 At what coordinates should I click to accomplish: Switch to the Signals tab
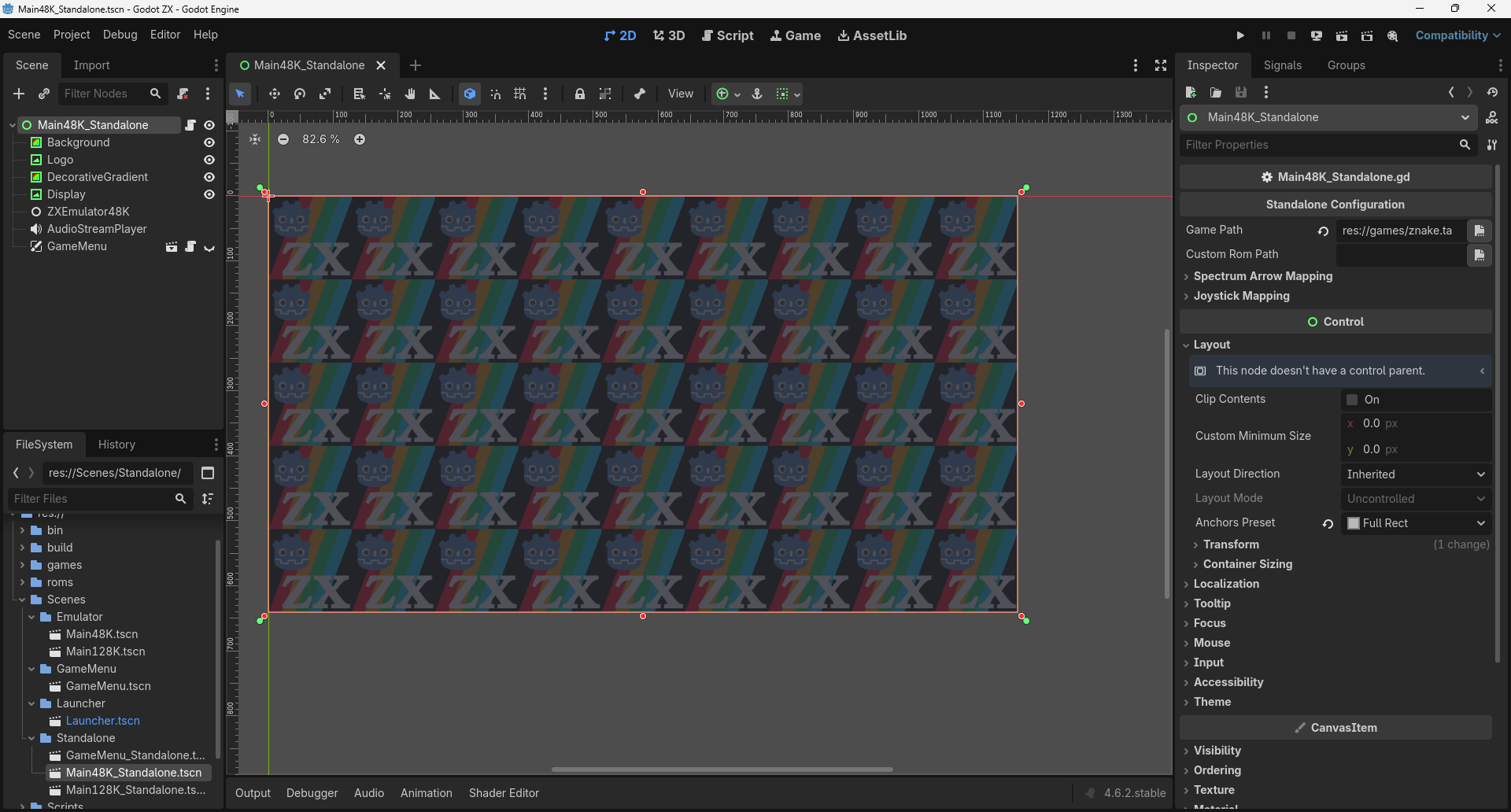coord(1283,65)
